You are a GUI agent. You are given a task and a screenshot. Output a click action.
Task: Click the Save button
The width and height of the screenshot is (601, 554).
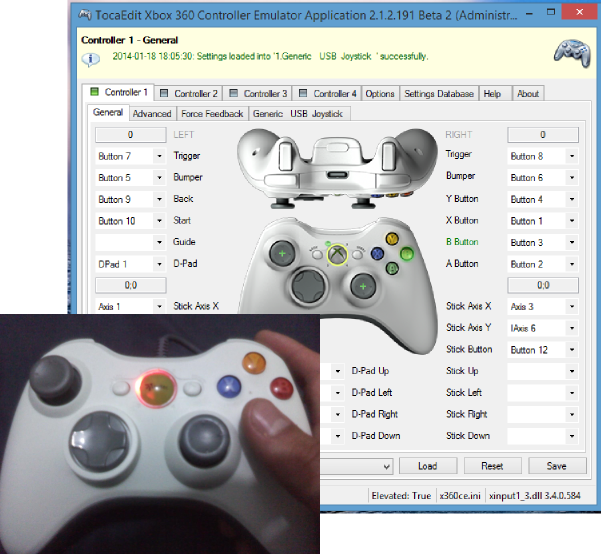point(557,466)
